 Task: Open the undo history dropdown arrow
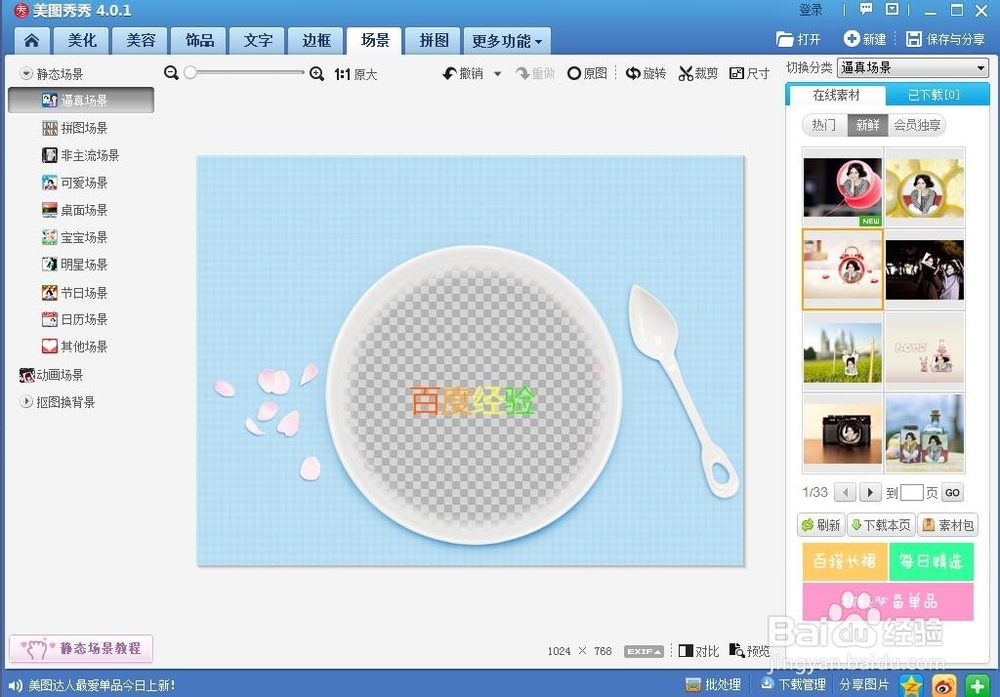point(497,74)
